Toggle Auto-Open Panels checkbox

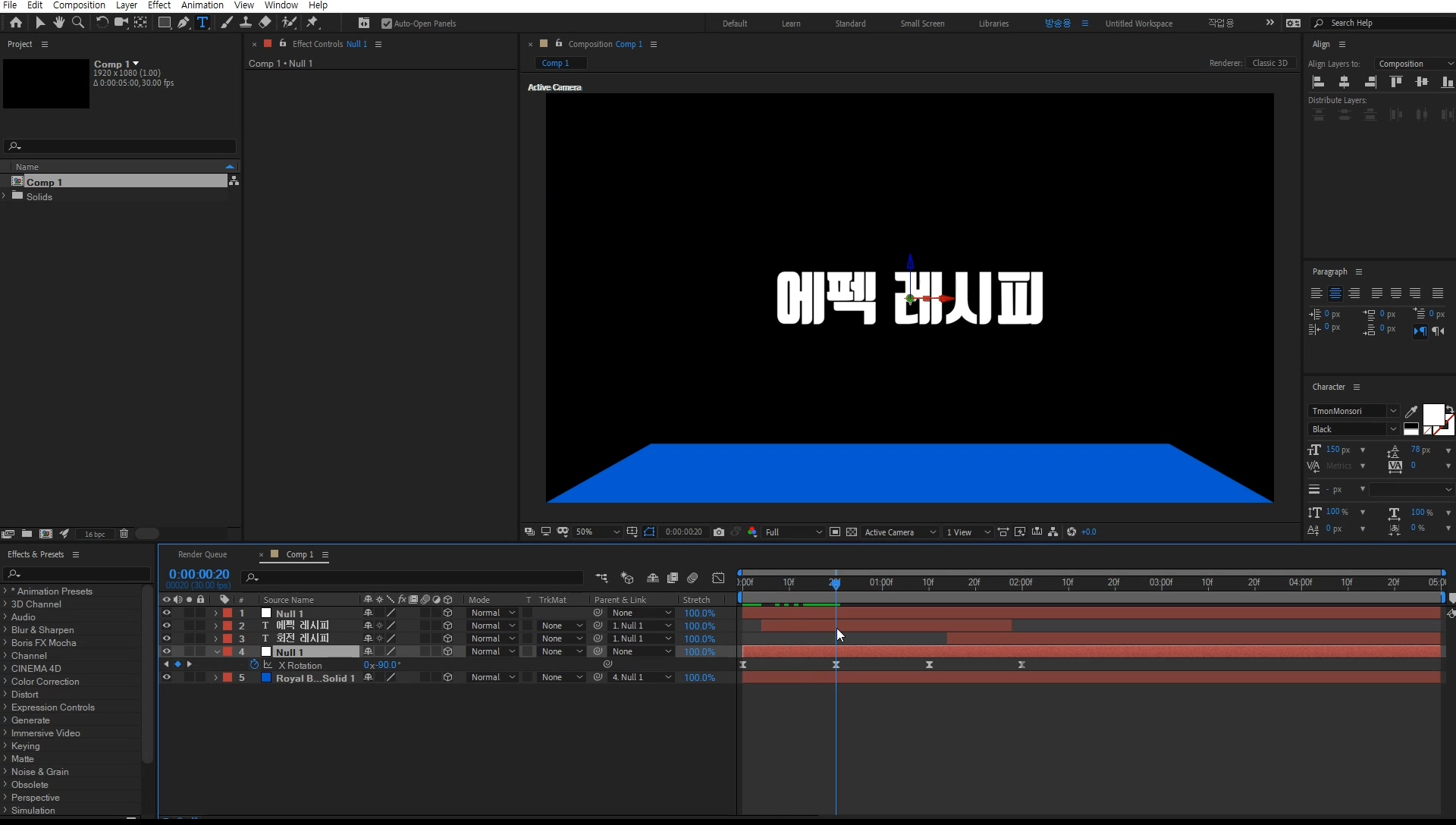pos(387,24)
